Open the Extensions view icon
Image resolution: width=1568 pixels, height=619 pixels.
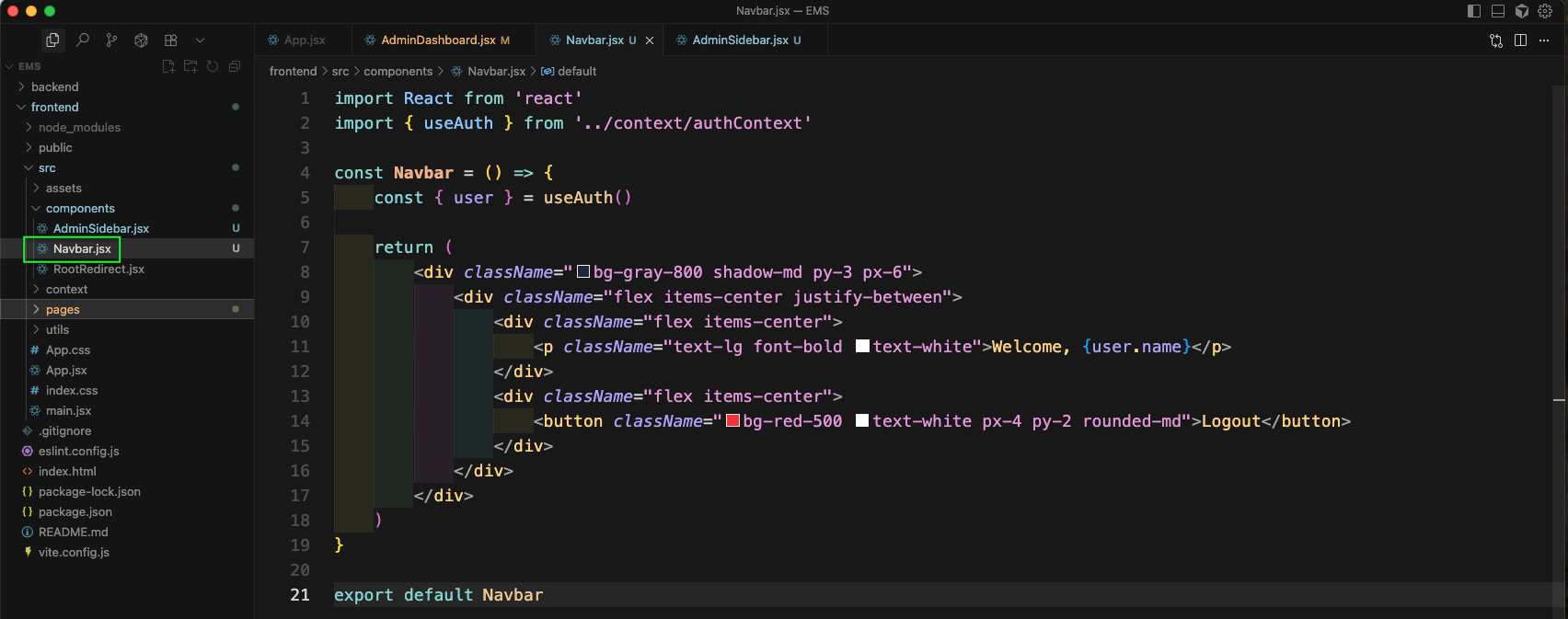(170, 40)
